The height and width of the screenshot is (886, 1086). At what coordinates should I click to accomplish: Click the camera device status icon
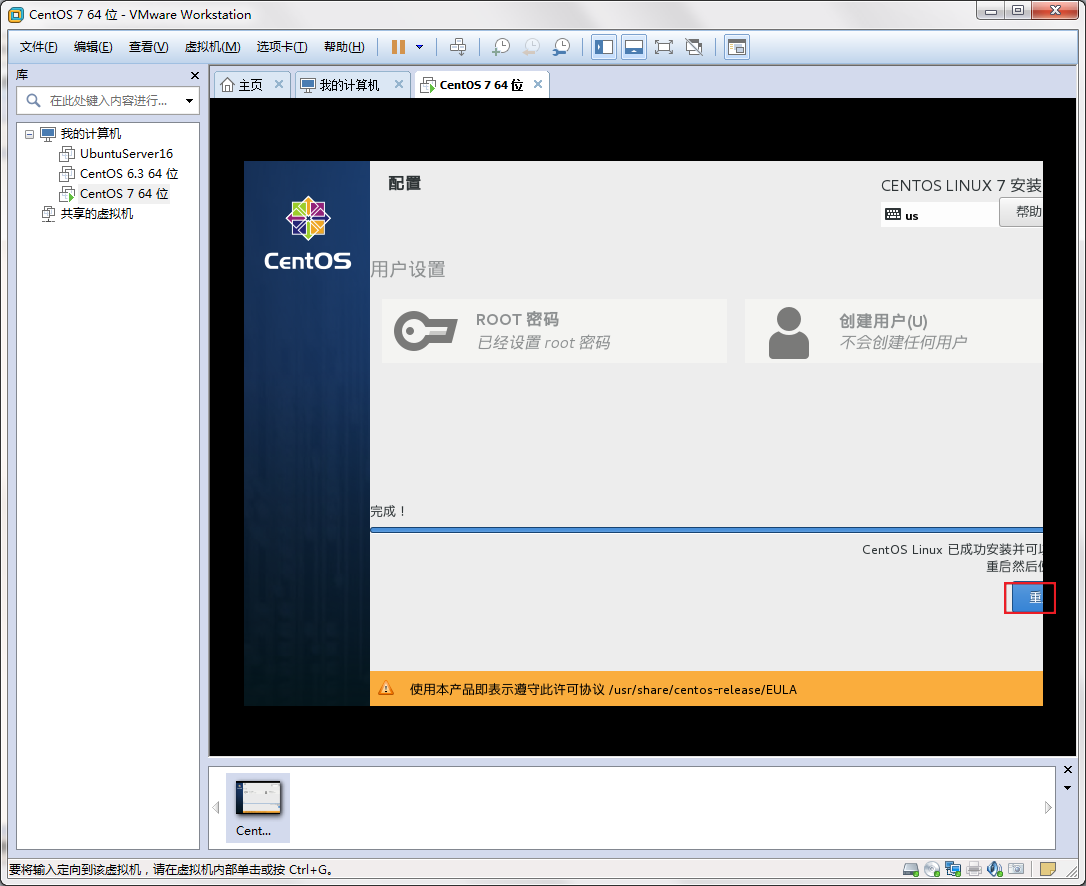click(1016, 869)
